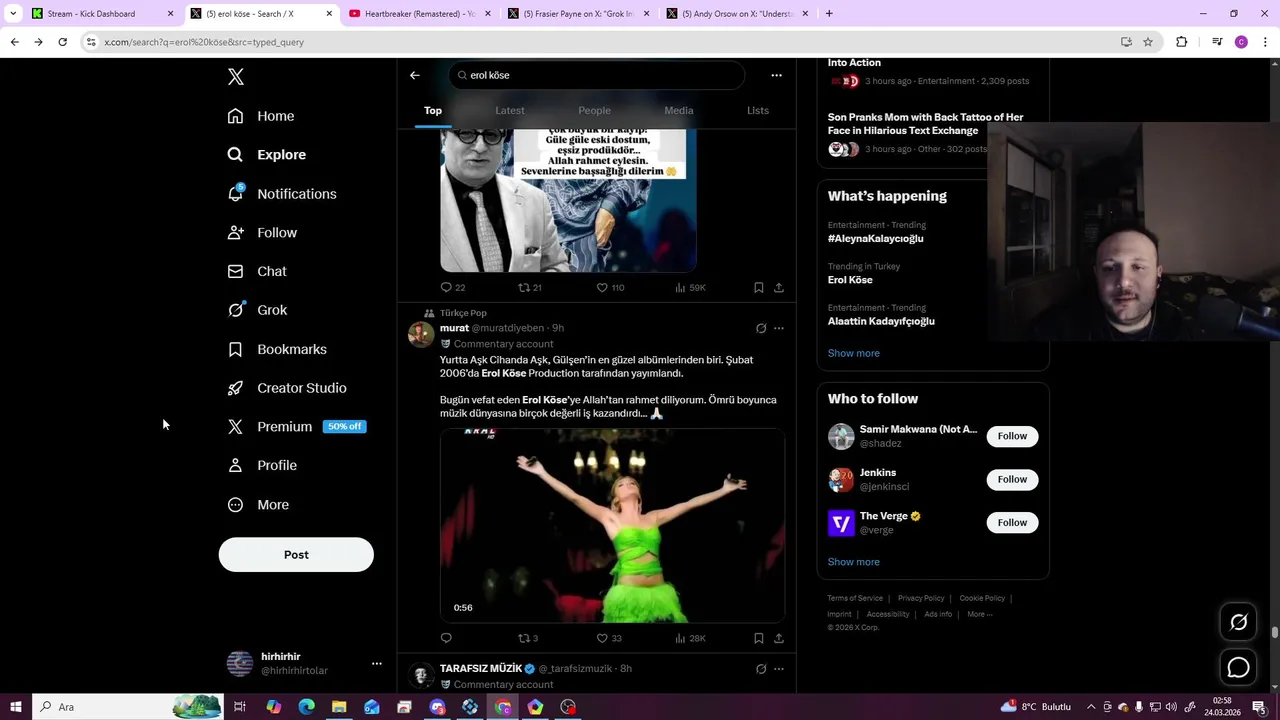This screenshot has height=720, width=1280.
Task: Ask Grok about TARAFSIZ MÜZİK post
Action: (761, 669)
